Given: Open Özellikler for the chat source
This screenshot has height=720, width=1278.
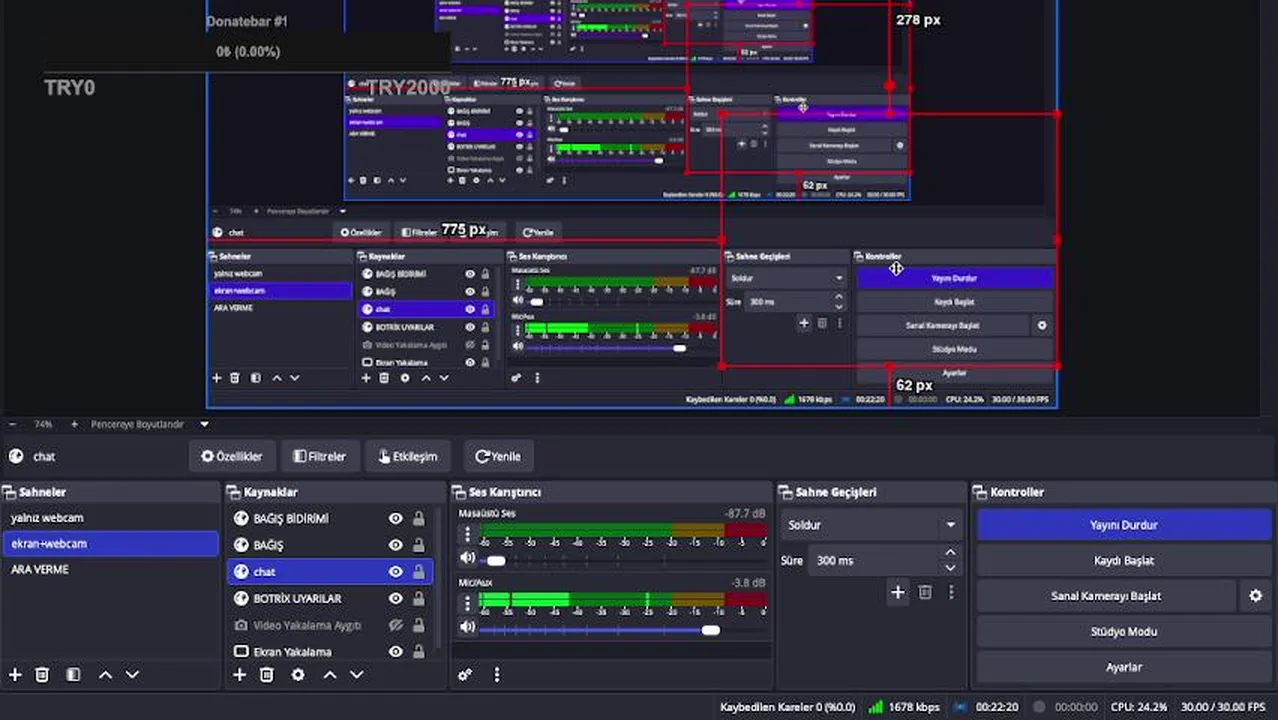Looking at the screenshot, I should click(x=232, y=456).
